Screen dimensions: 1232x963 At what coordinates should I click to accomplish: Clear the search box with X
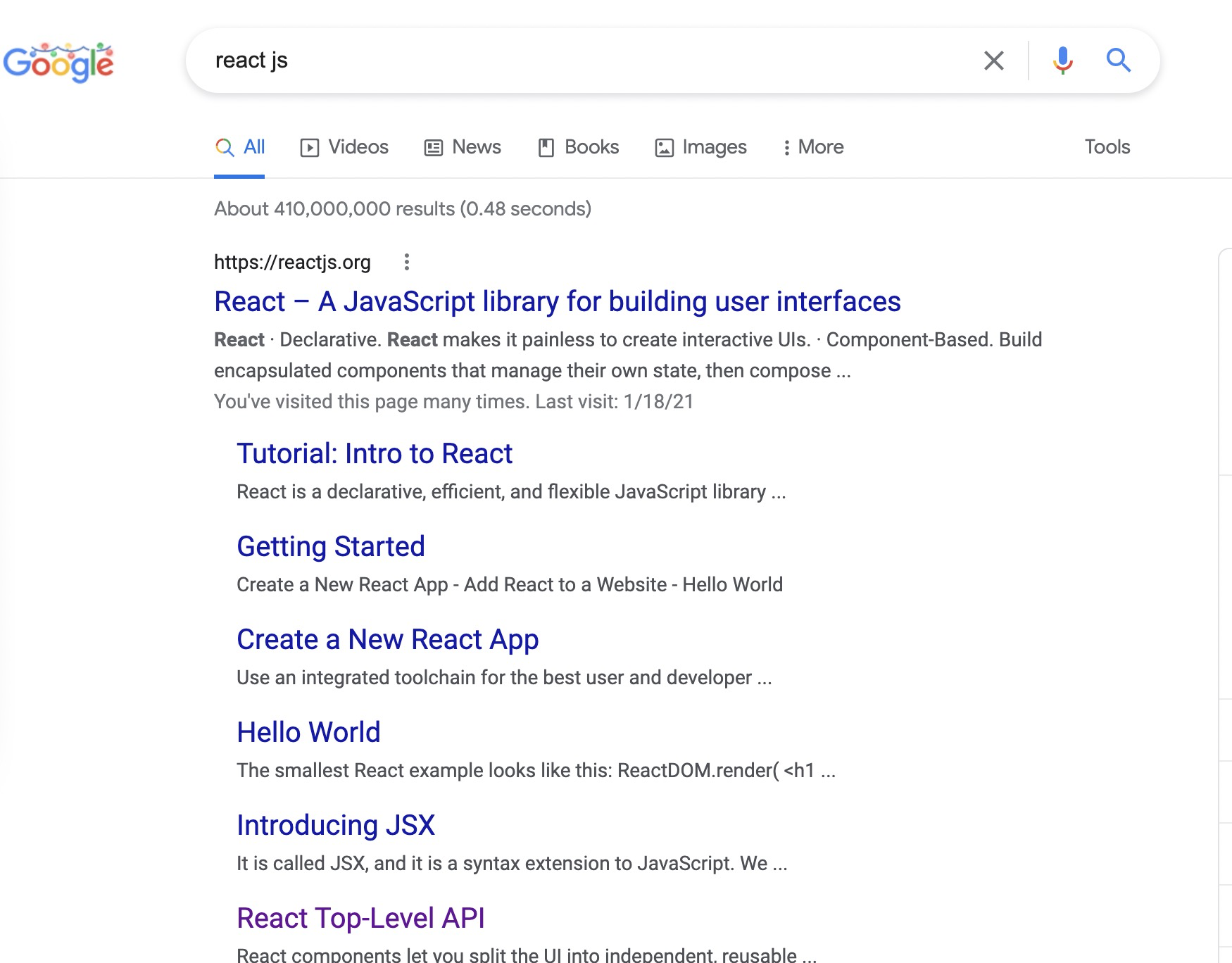click(993, 61)
